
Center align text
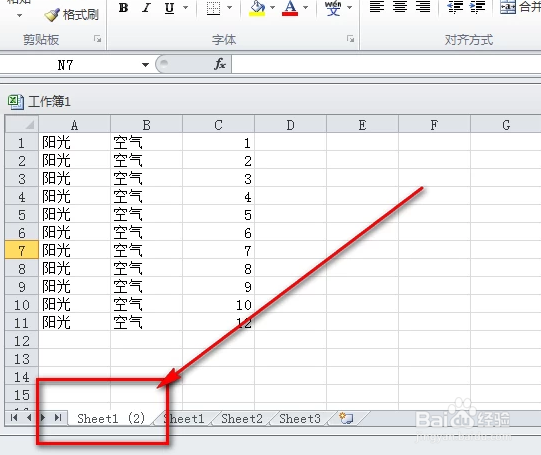[x=400, y=7]
